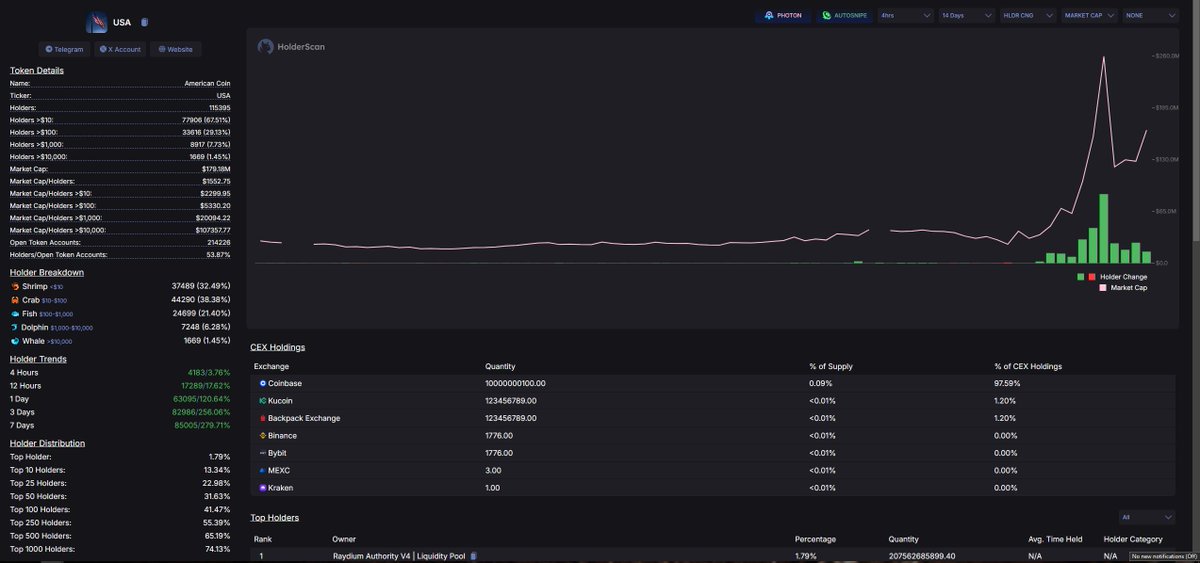The height and width of the screenshot is (563, 1200).
Task: Toggle Holder Change green legend swatch
Action: 1081,276
